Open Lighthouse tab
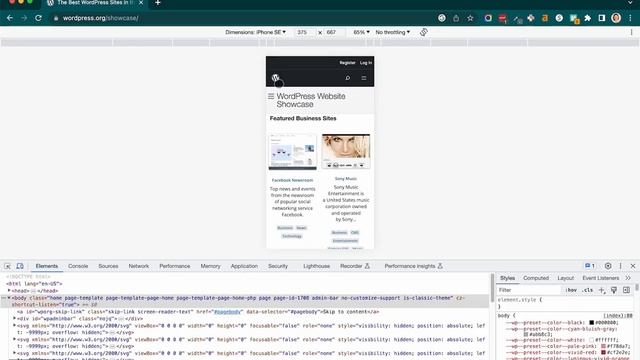Viewport: 640px width, 360px height. click(x=316, y=266)
